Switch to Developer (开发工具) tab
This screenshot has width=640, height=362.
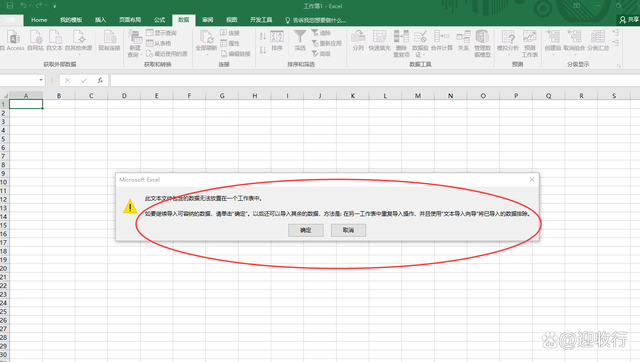coord(261,20)
